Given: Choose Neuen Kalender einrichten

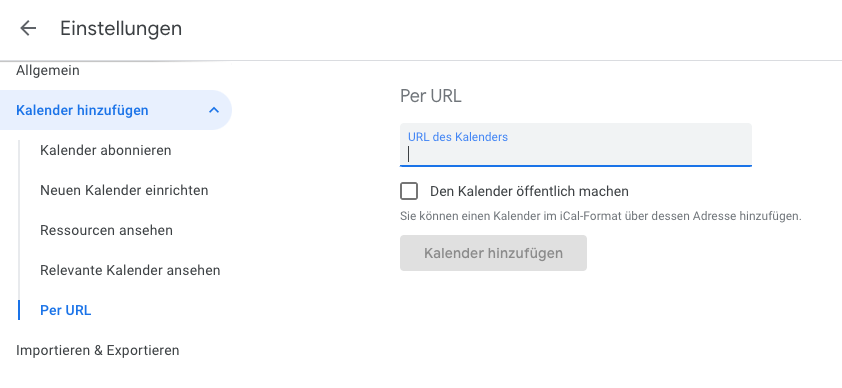Looking at the screenshot, I should point(124,191).
